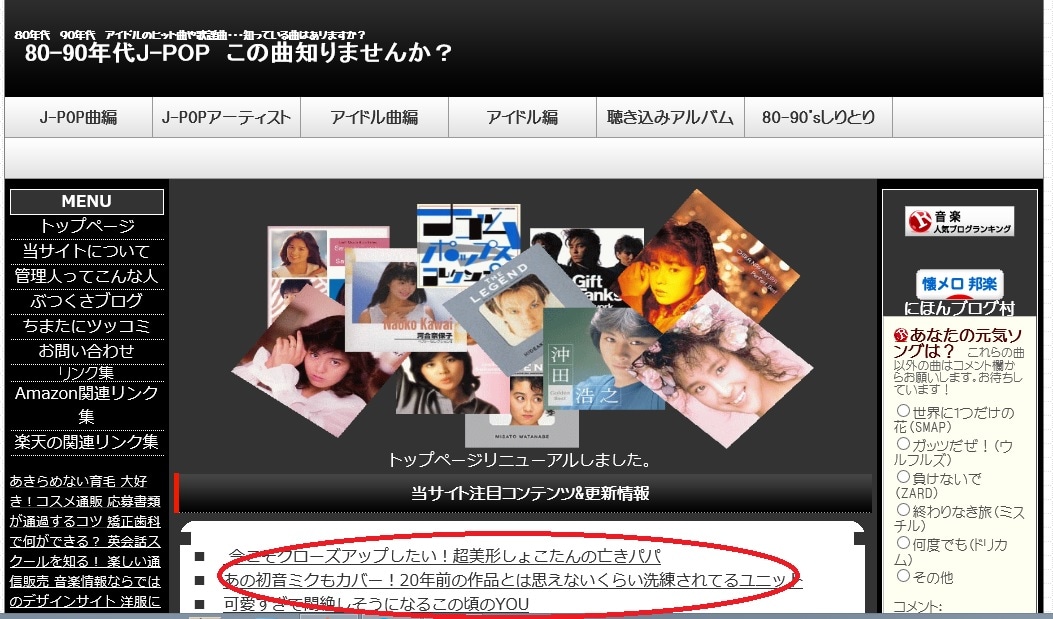The height and width of the screenshot is (619, 1053).
Task: Click the site title 80-90年代J-POP この曲知りませんか?
Action: click(x=238, y=52)
